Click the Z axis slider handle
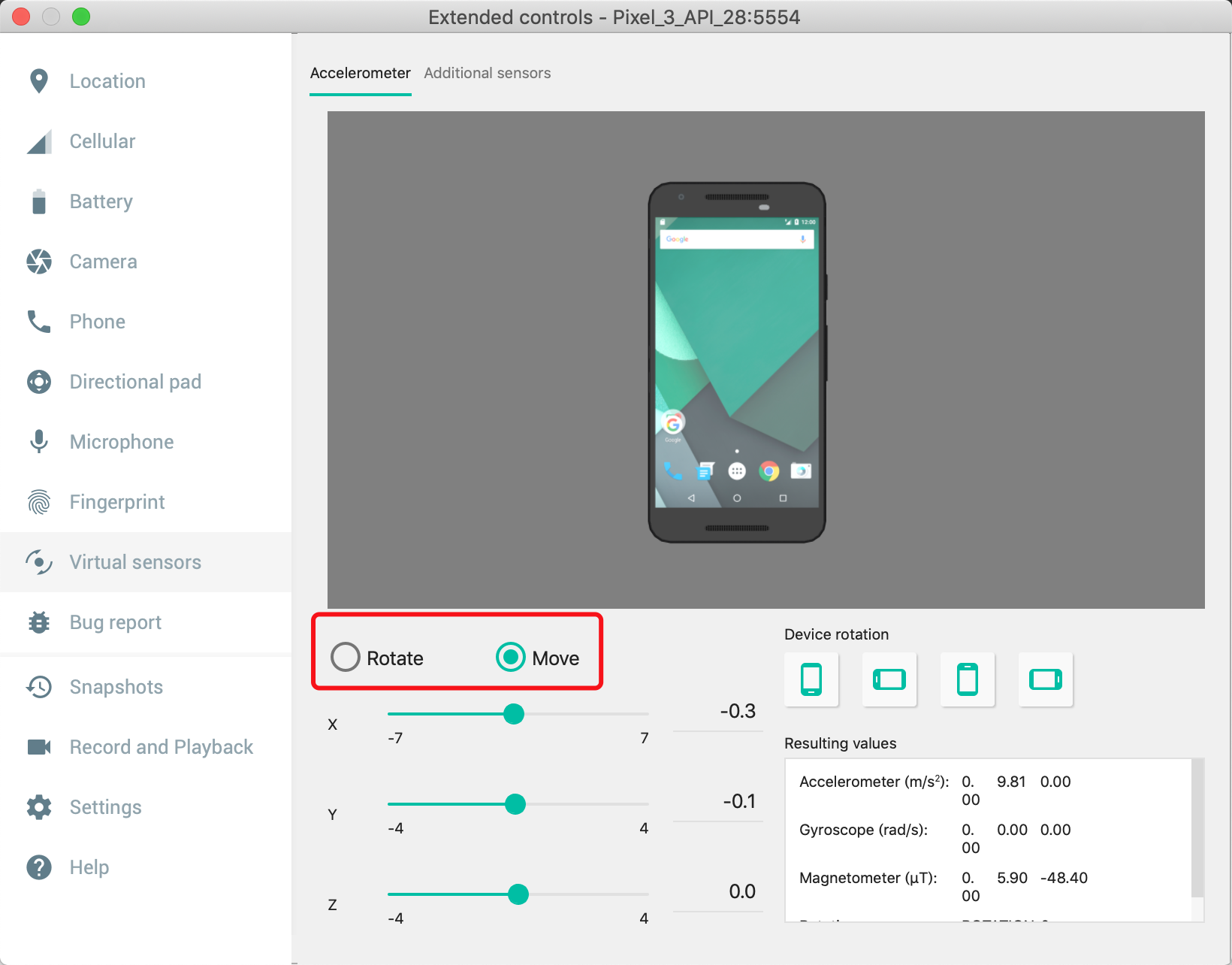The image size is (1232, 965). coord(518,894)
